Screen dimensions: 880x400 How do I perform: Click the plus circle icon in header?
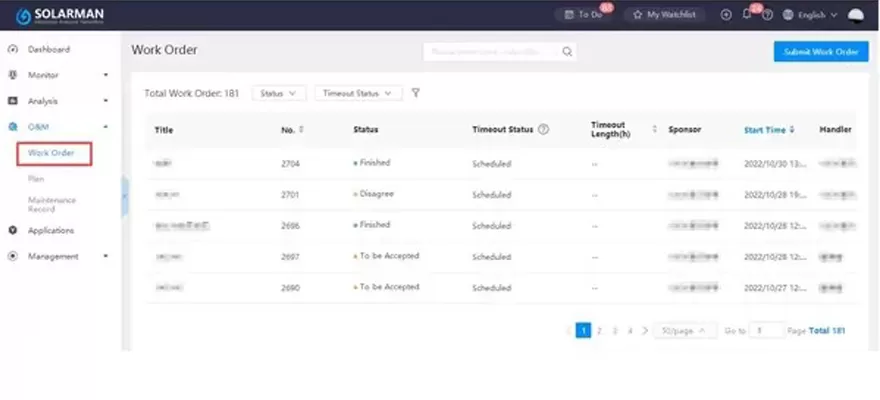tap(726, 15)
